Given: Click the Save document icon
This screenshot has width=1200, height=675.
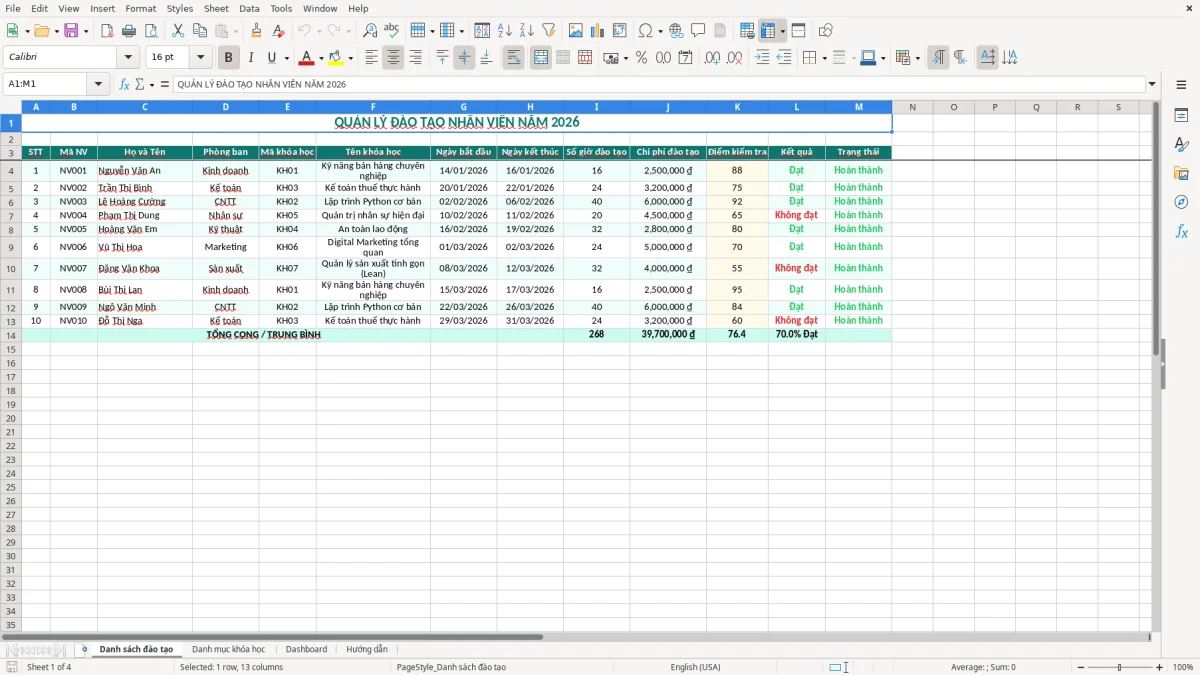Looking at the screenshot, I should 71,31.
